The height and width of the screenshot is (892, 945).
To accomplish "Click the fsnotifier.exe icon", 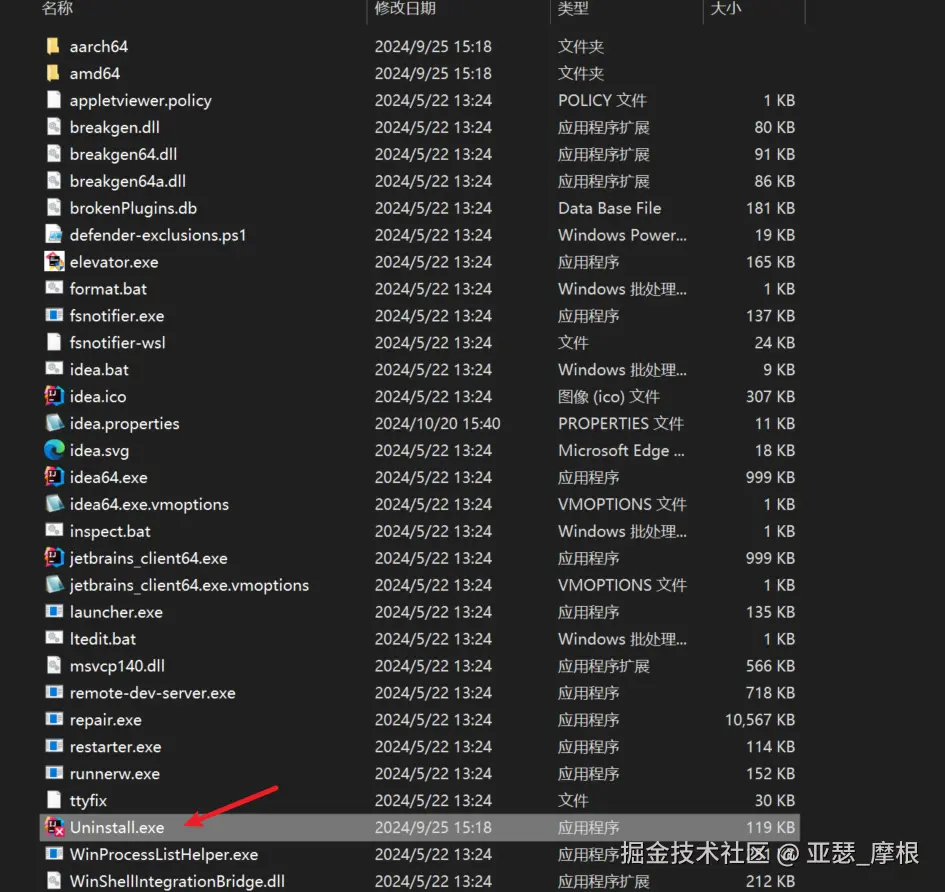I will (54, 315).
